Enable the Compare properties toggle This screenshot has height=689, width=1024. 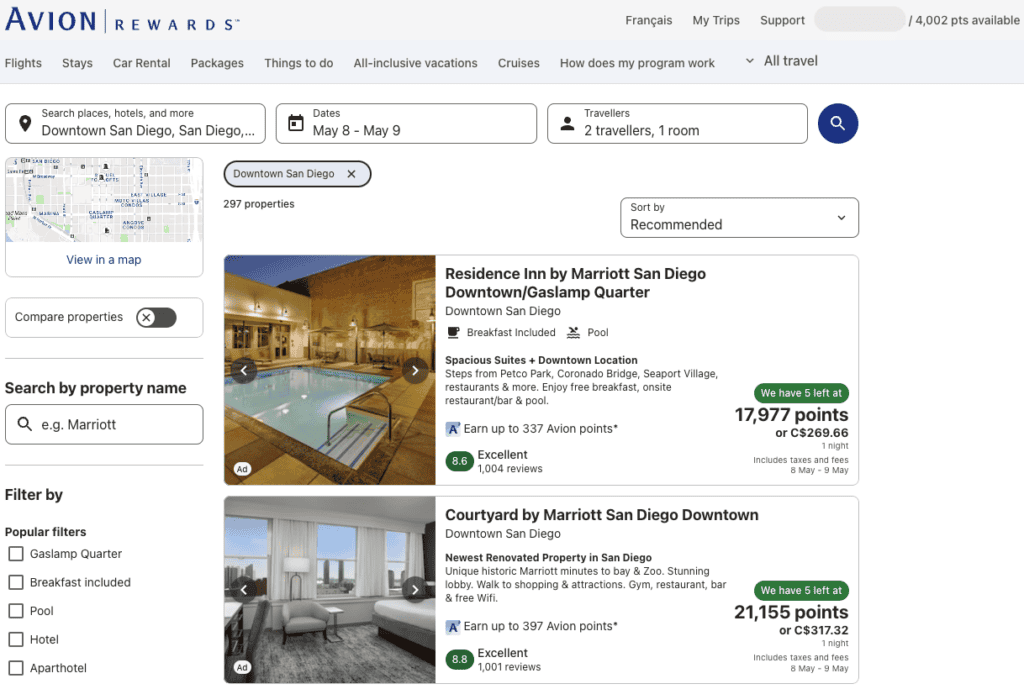[x=155, y=317]
